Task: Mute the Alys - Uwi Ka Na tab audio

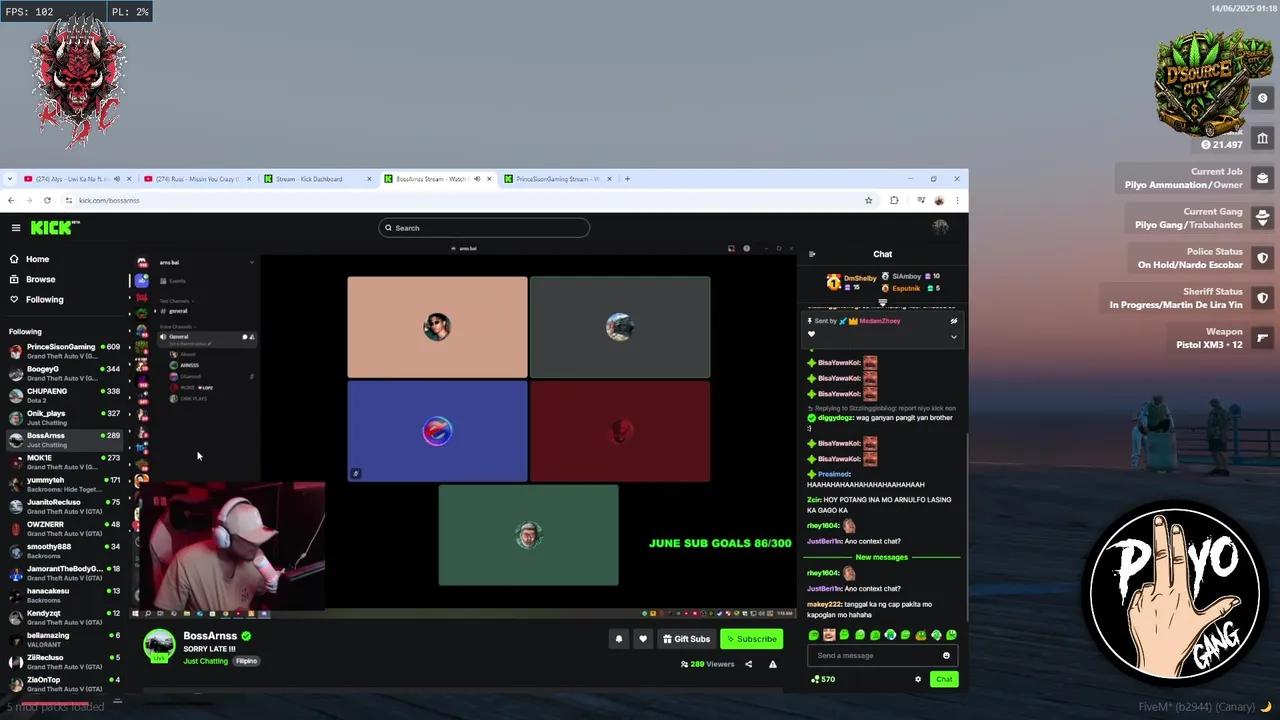Action: (116, 179)
